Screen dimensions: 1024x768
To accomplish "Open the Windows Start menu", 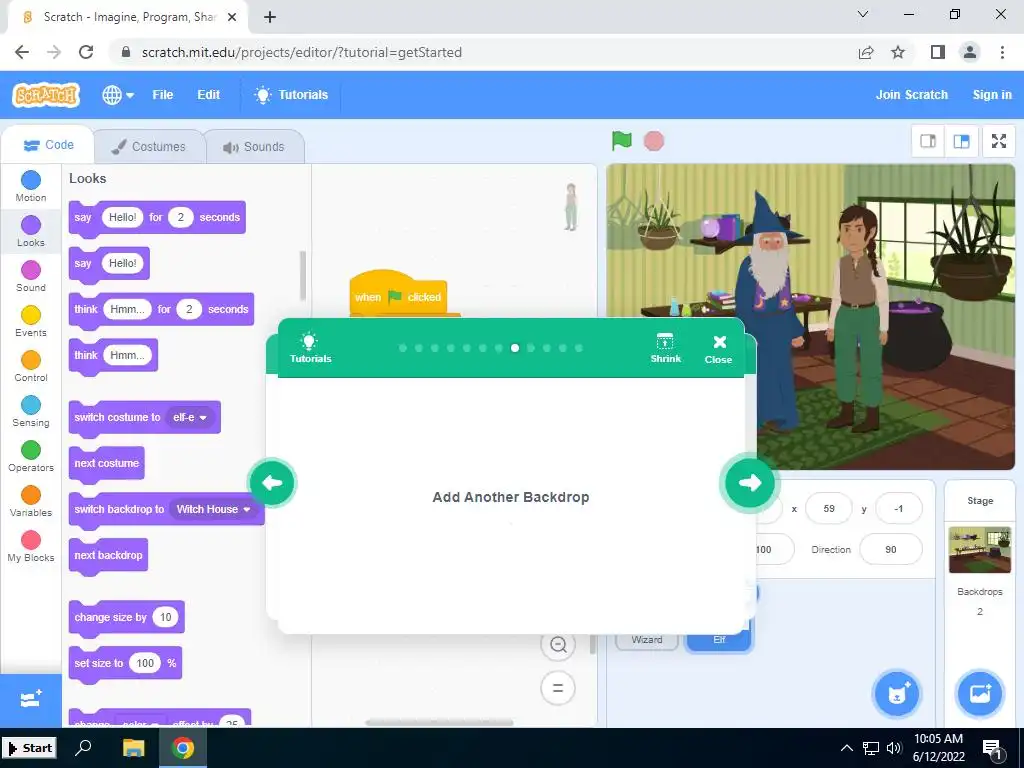I will 30,748.
